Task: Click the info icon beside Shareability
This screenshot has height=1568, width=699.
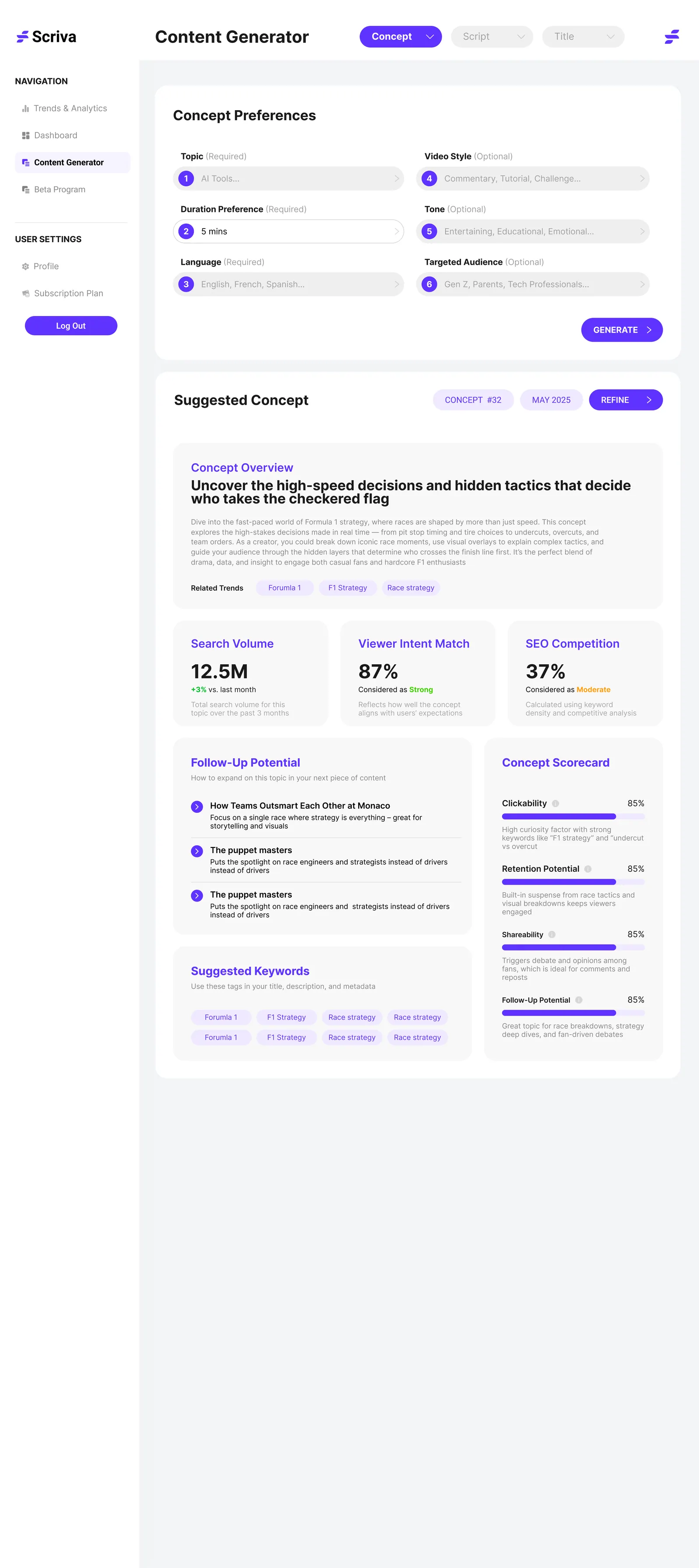Action: click(x=552, y=934)
